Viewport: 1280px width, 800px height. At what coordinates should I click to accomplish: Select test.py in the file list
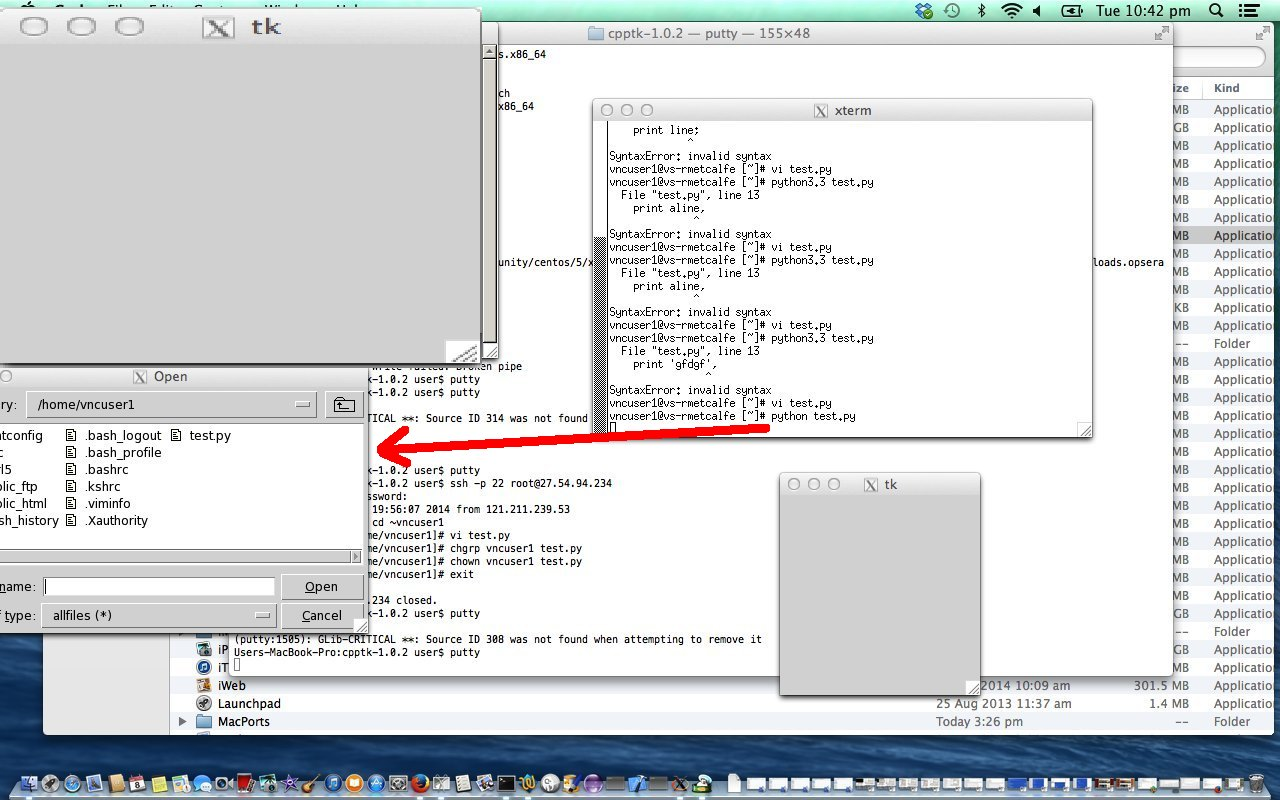[x=209, y=436]
